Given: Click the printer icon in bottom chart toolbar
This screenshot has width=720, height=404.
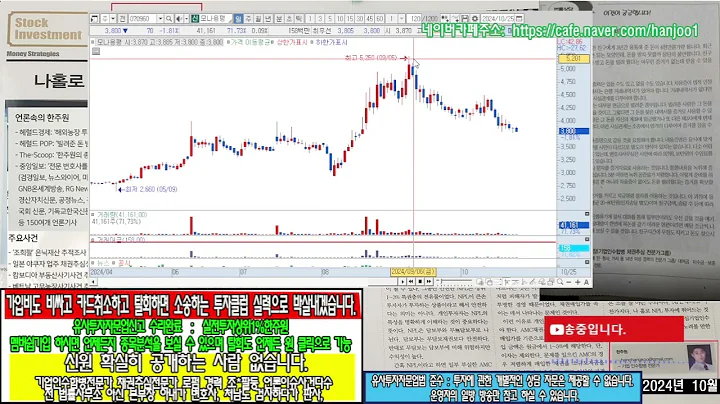Looking at the screenshot, I should coord(550,281).
